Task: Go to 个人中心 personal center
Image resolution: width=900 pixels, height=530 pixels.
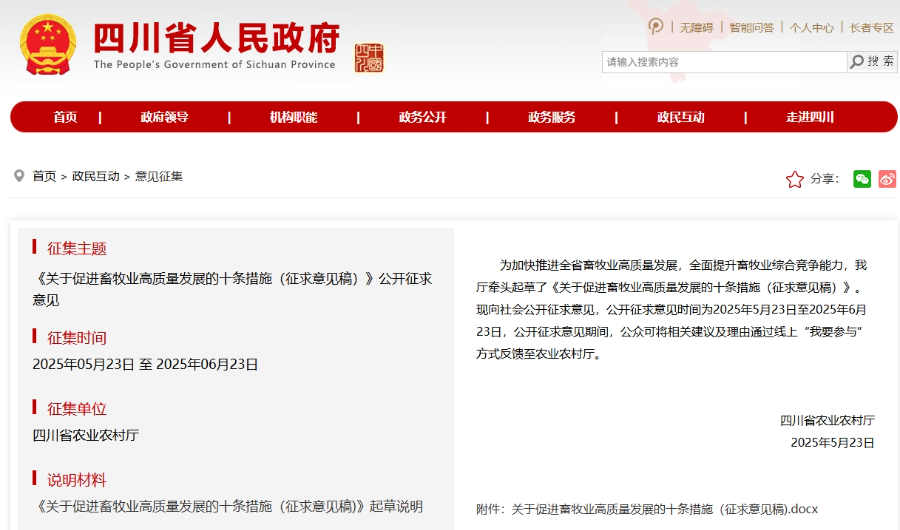Action: point(811,28)
